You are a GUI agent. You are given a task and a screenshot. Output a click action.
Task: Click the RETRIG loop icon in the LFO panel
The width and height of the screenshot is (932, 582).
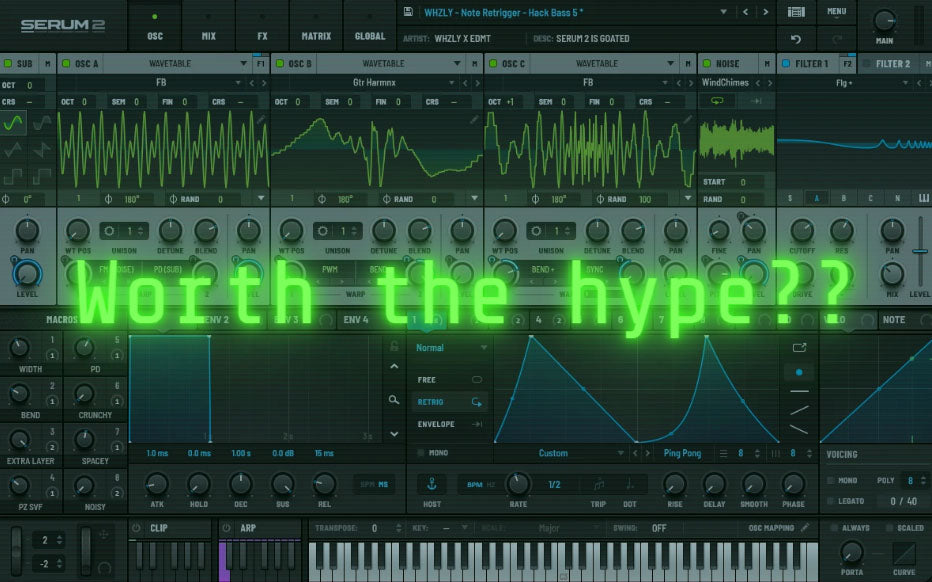point(477,402)
